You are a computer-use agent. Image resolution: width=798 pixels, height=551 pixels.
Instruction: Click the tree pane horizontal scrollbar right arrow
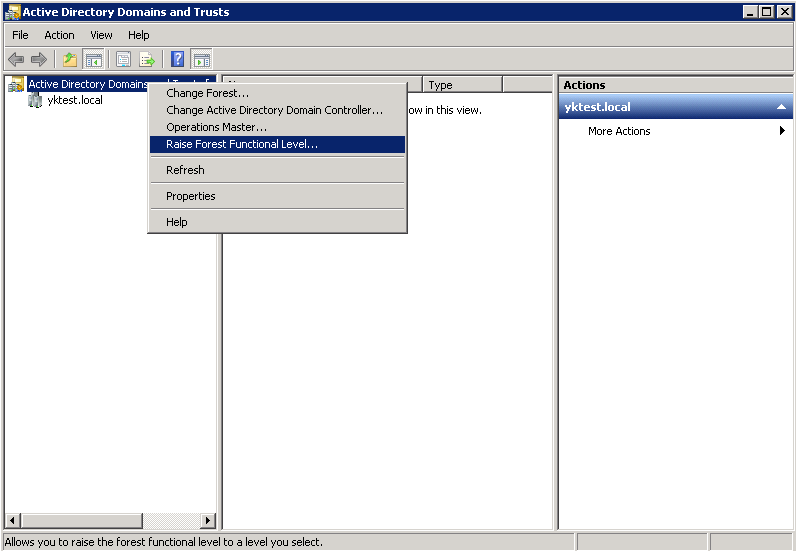[x=208, y=521]
